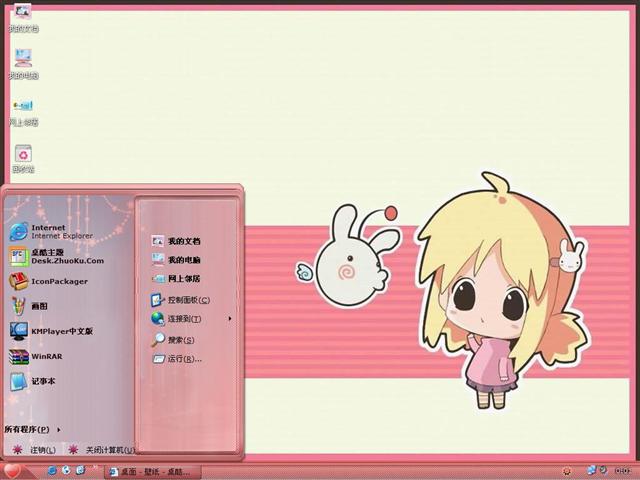Open the 网上邻居 desktop icon

coord(23,111)
